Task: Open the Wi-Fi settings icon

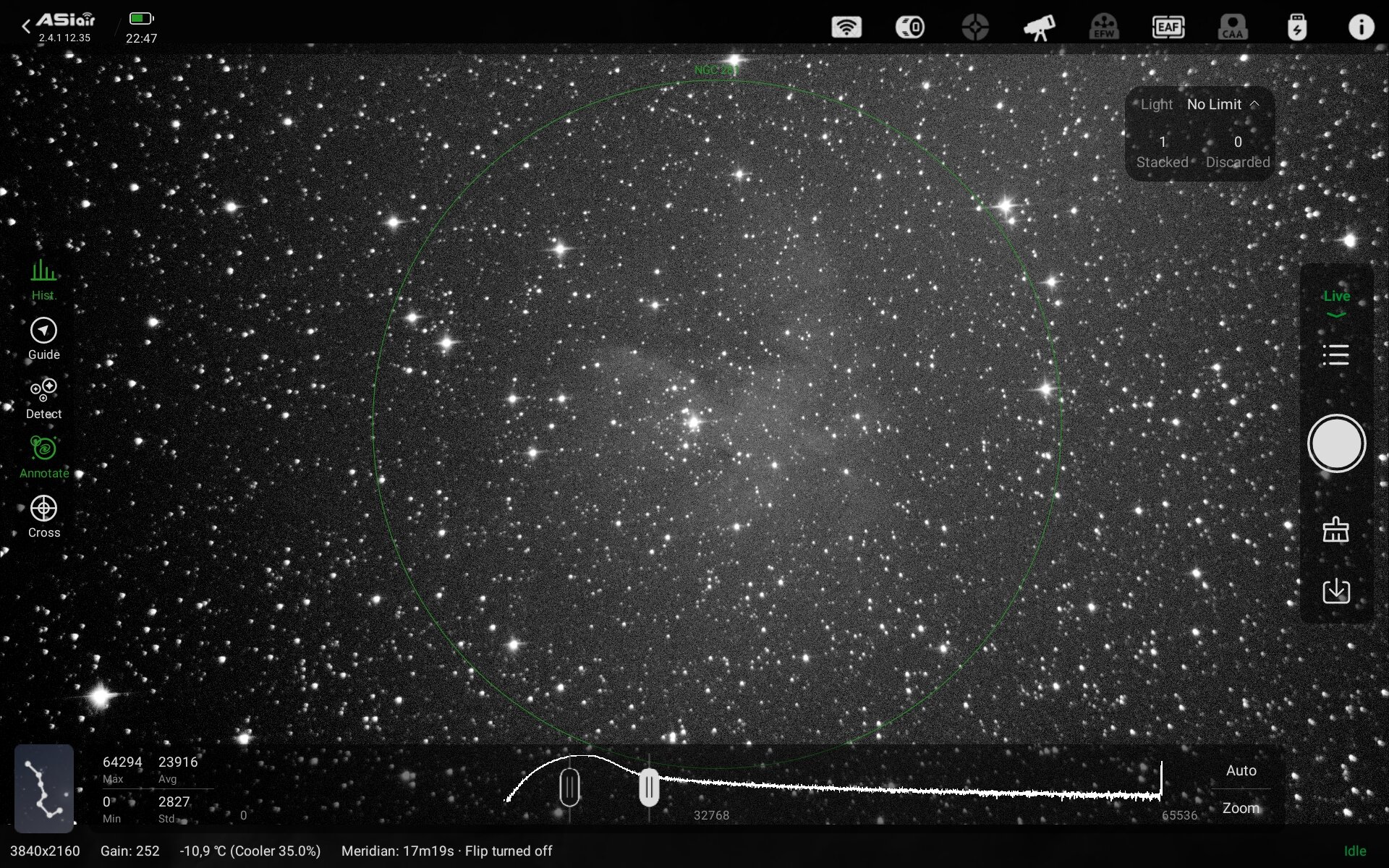Action: point(846,27)
